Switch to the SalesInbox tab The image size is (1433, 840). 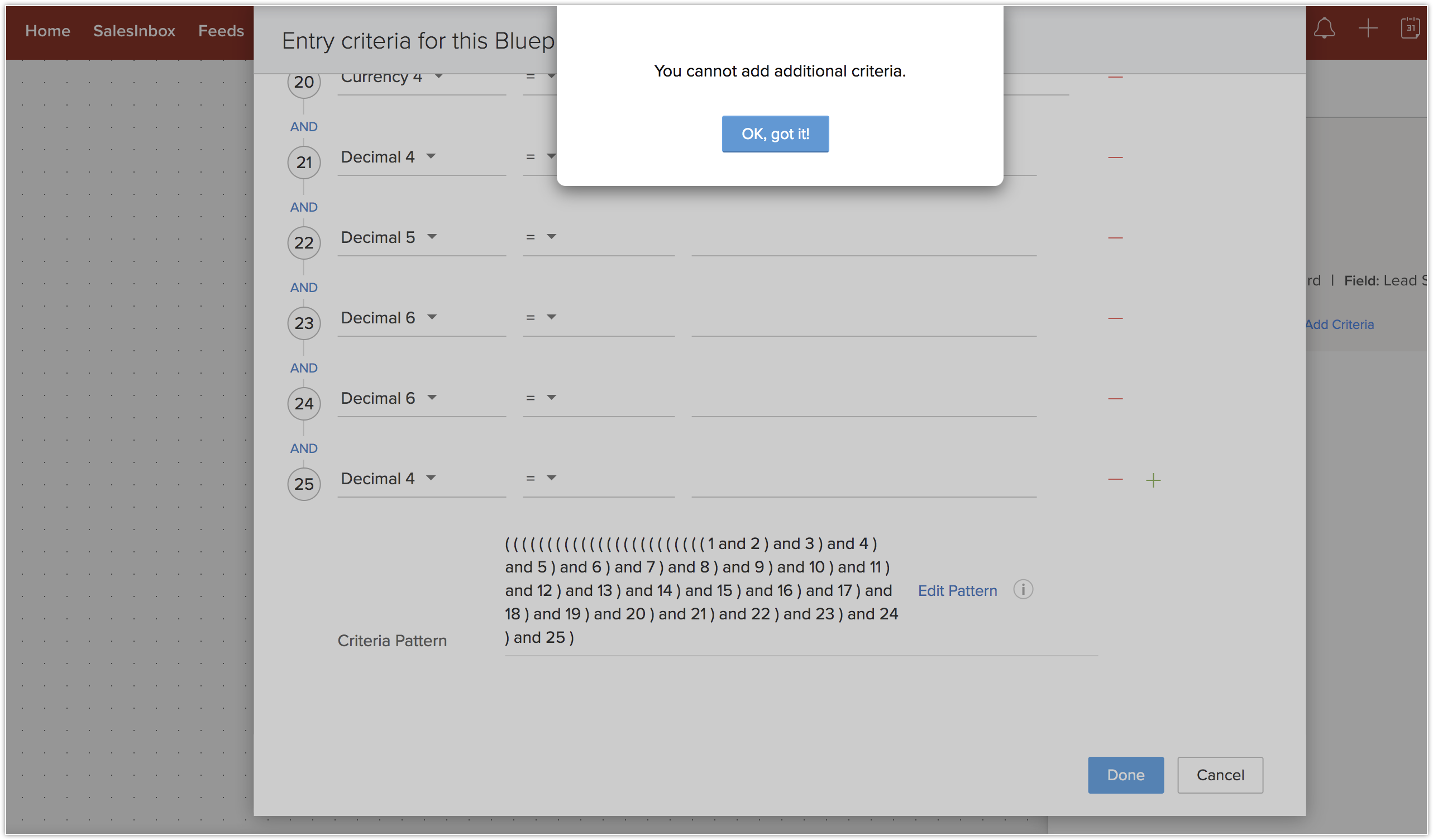click(x=134, y=31)
